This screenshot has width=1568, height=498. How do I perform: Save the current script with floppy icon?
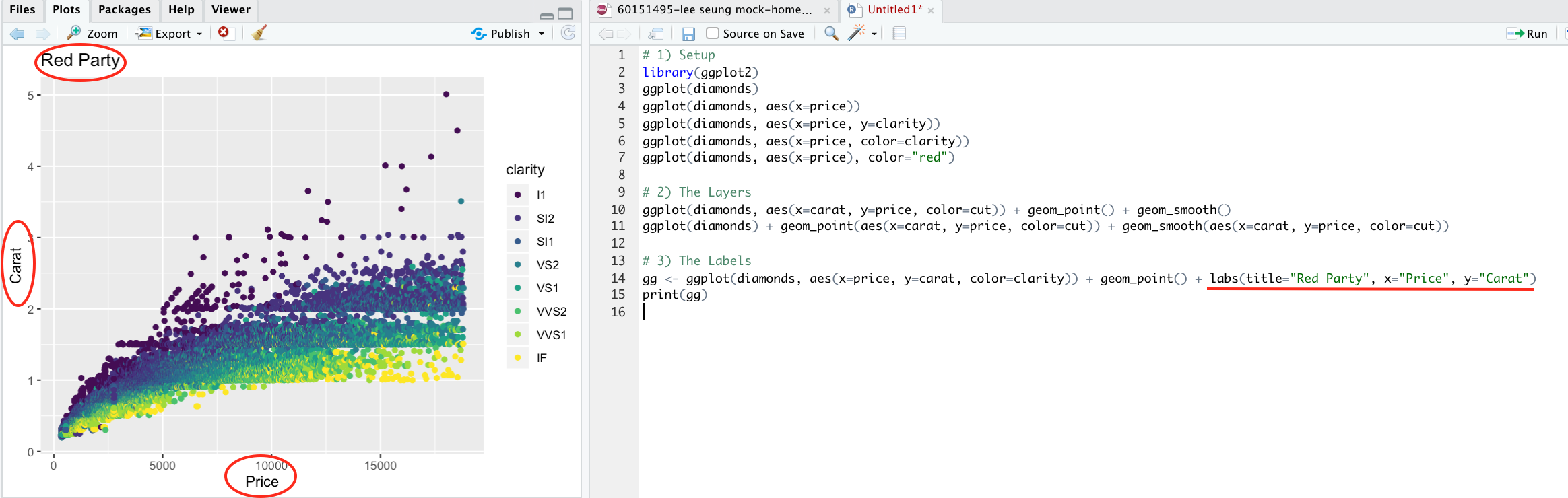[688, 34]
